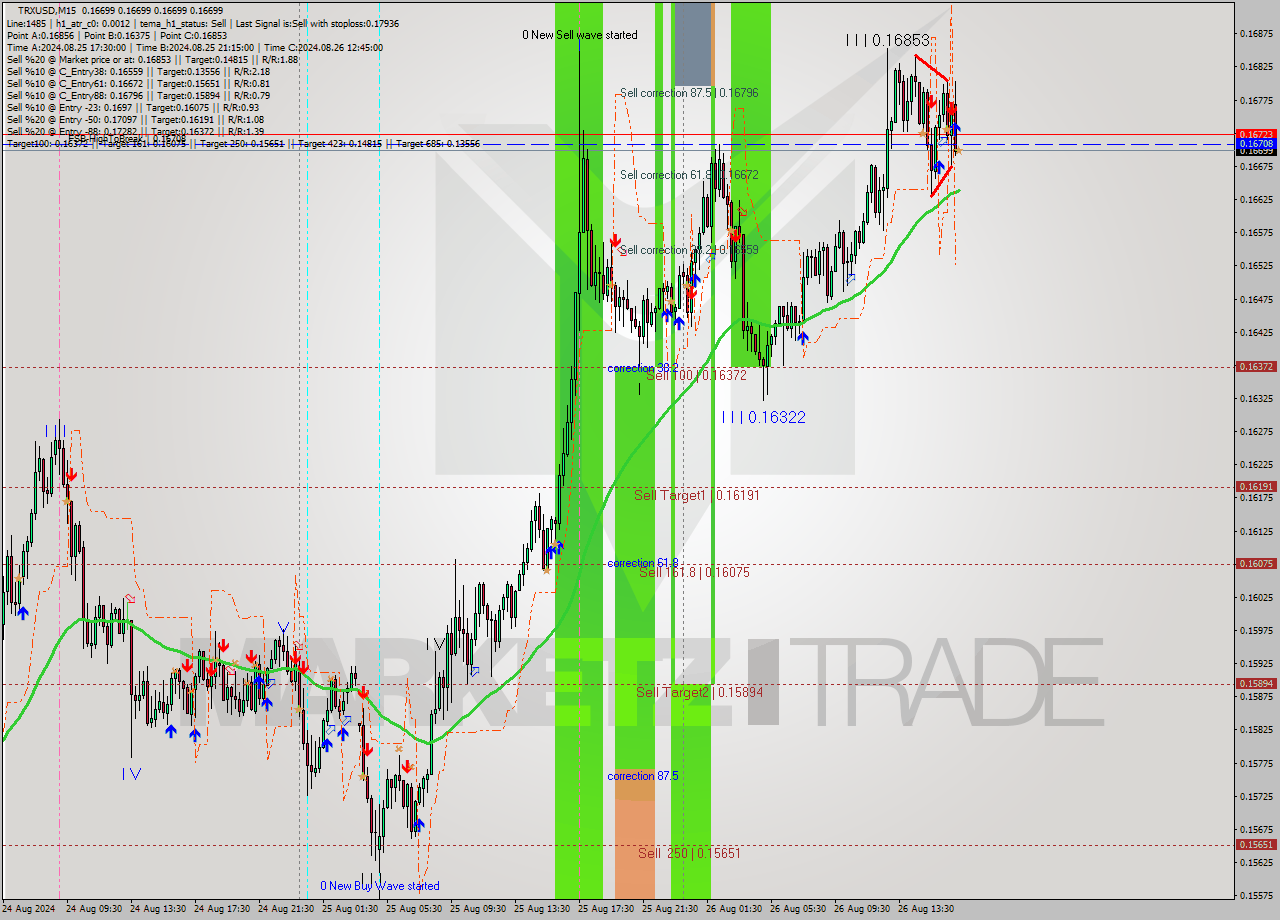Screen dimensions: 1280x920
Task: Click the blue 'correction 61.8' label
Action: tap(642, 563)
